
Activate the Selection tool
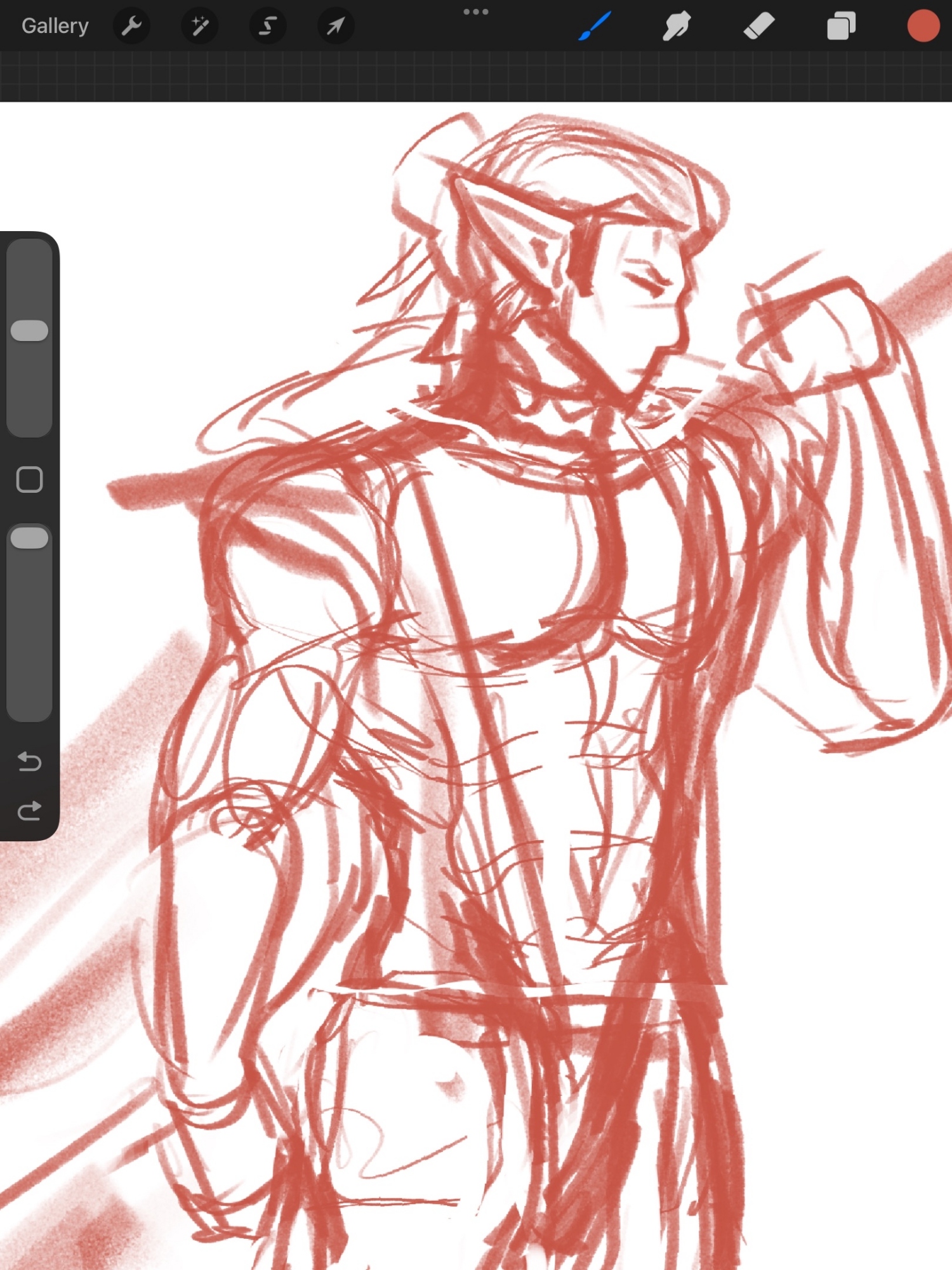(268, 26)
